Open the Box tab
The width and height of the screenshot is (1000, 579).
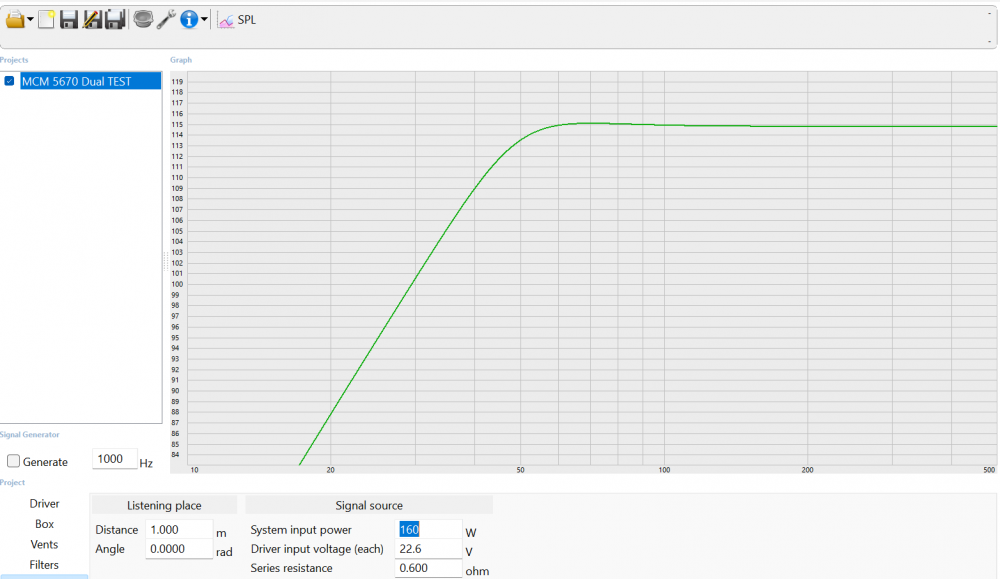pos(44,524)
